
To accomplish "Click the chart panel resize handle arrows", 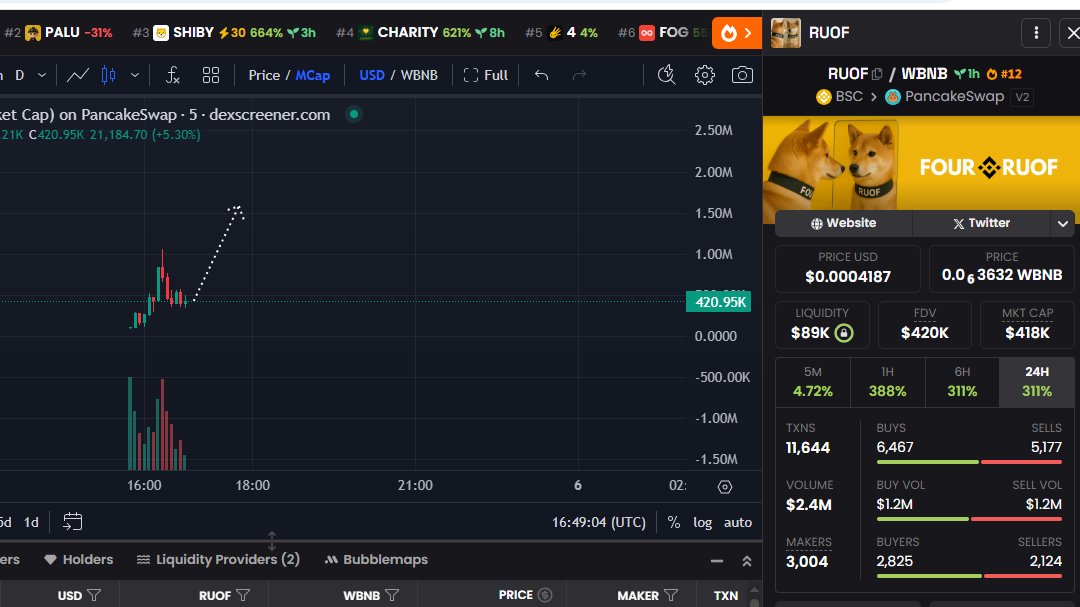I will tap(272, 541).
